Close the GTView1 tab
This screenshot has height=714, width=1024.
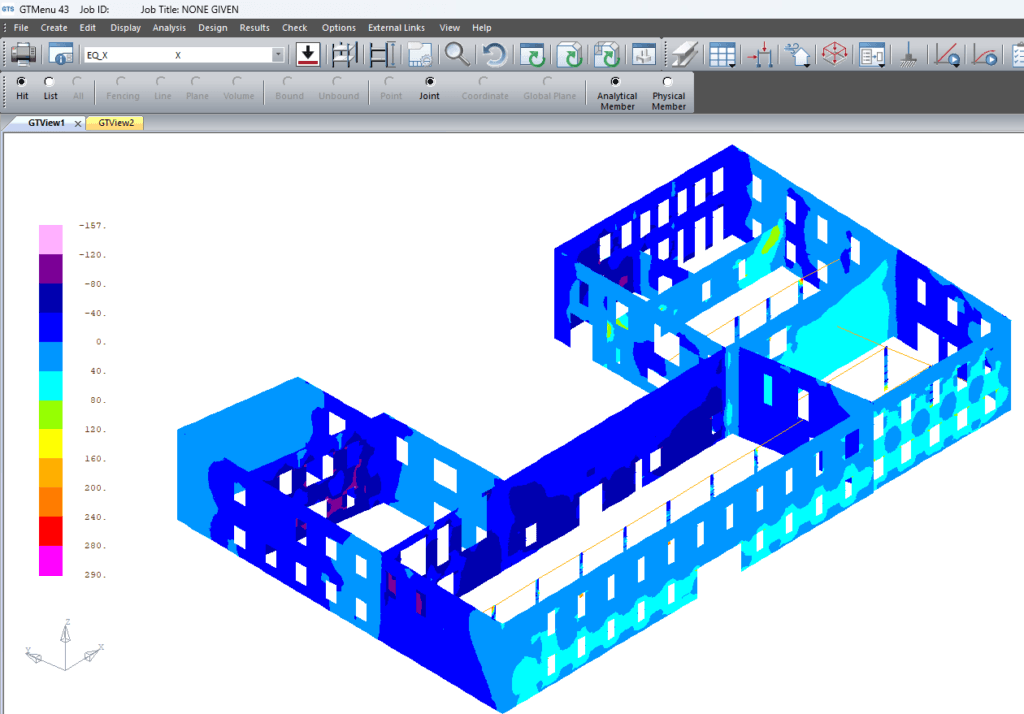click(78, 123)
